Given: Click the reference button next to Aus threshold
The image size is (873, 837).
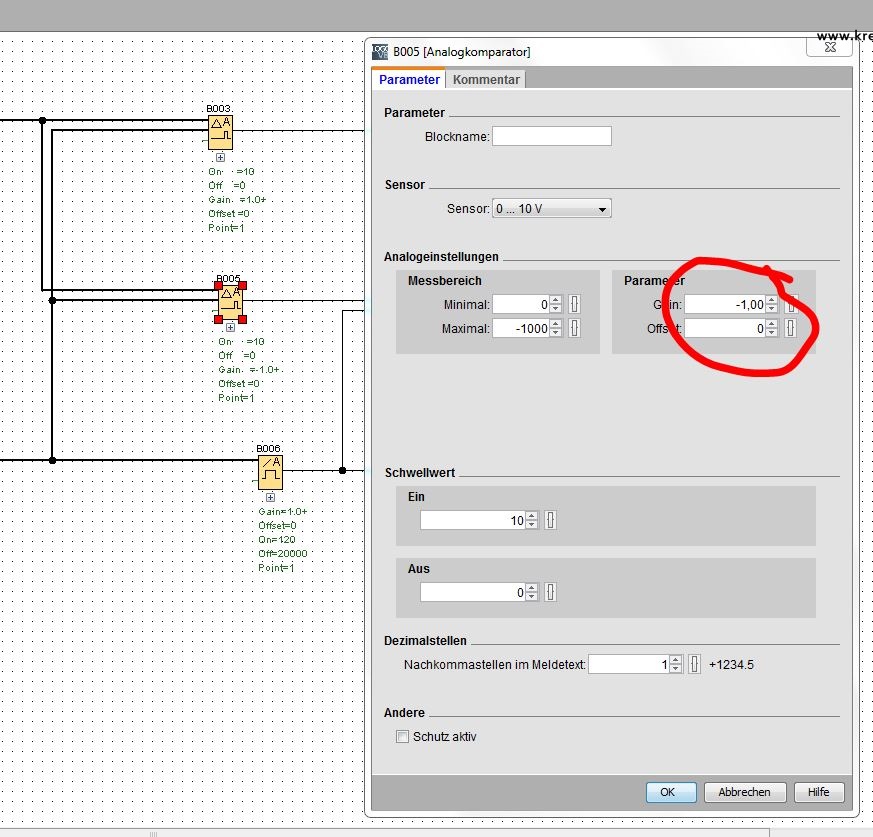Looking at the screenshot, I should tap(550, 592).
